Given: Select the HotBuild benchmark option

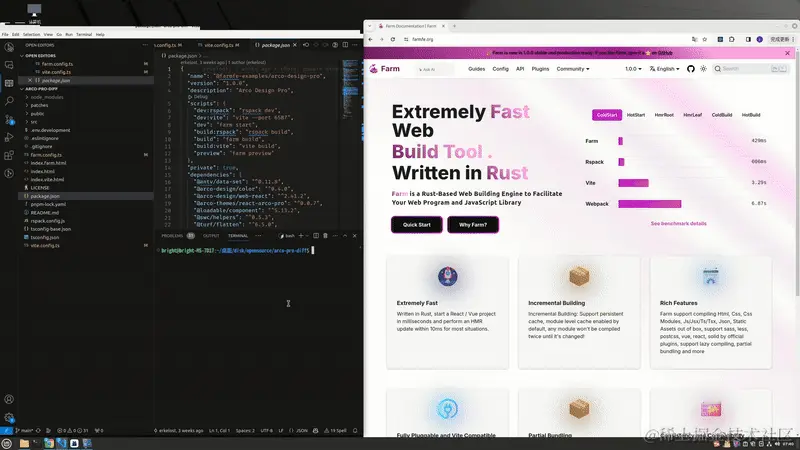Looking at the screenshot, I should [x=751, y=115].
